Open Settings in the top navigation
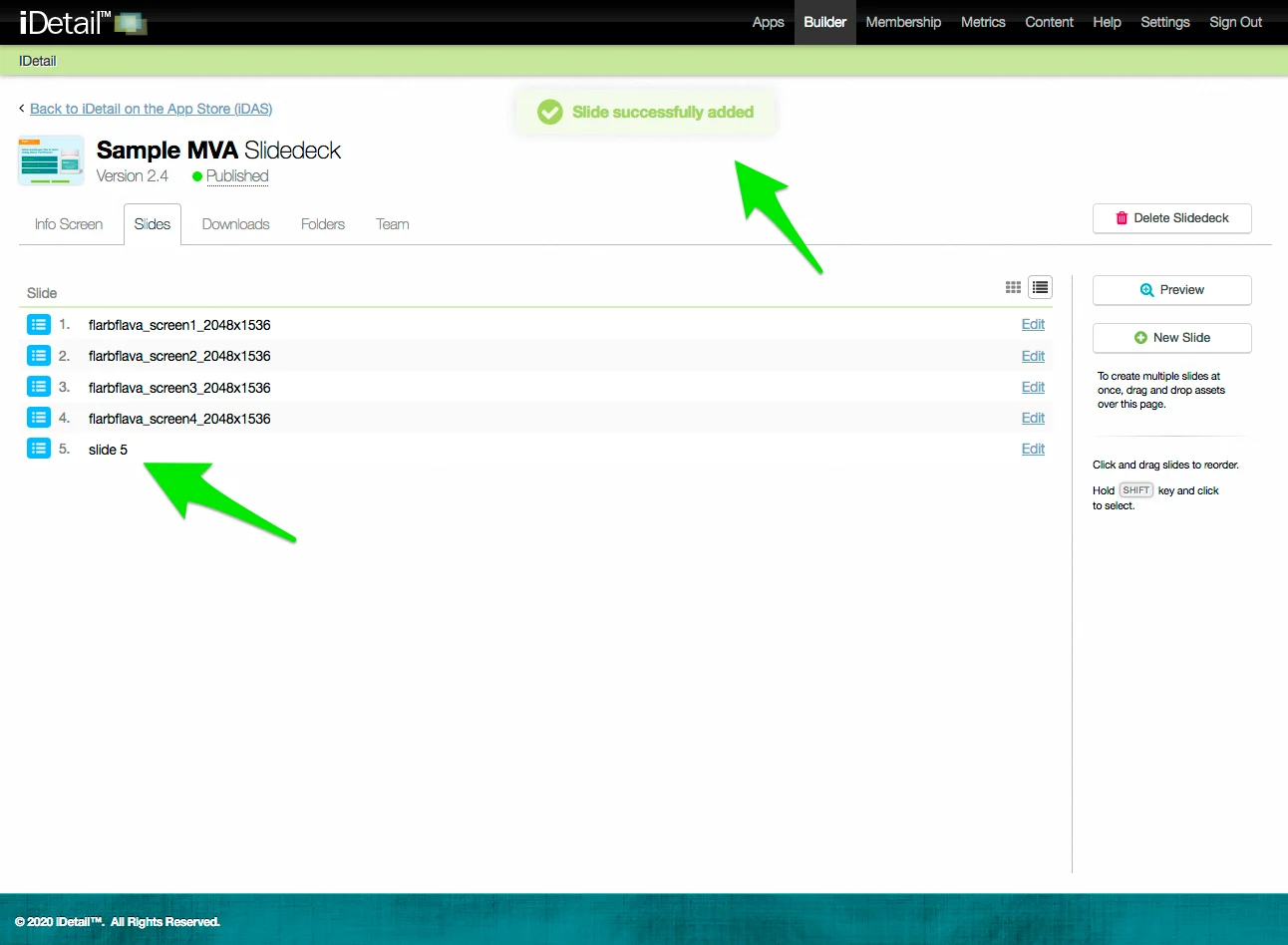This screenshot has width=1288, height=945. click(1165, 22)
